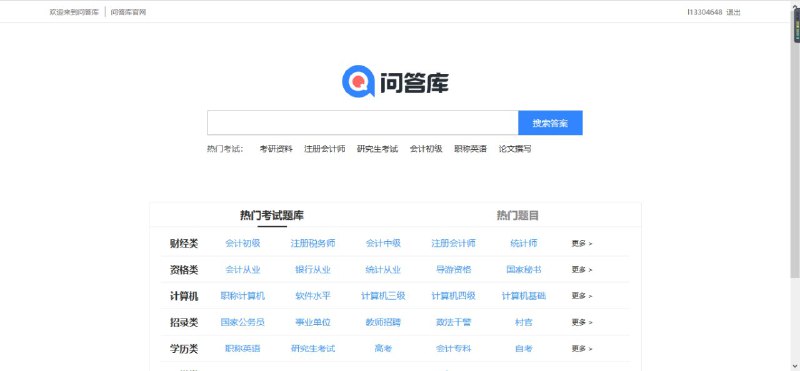Click the search input field
Image resolution: width=800 pixels, height=371 pixels.
363,123
